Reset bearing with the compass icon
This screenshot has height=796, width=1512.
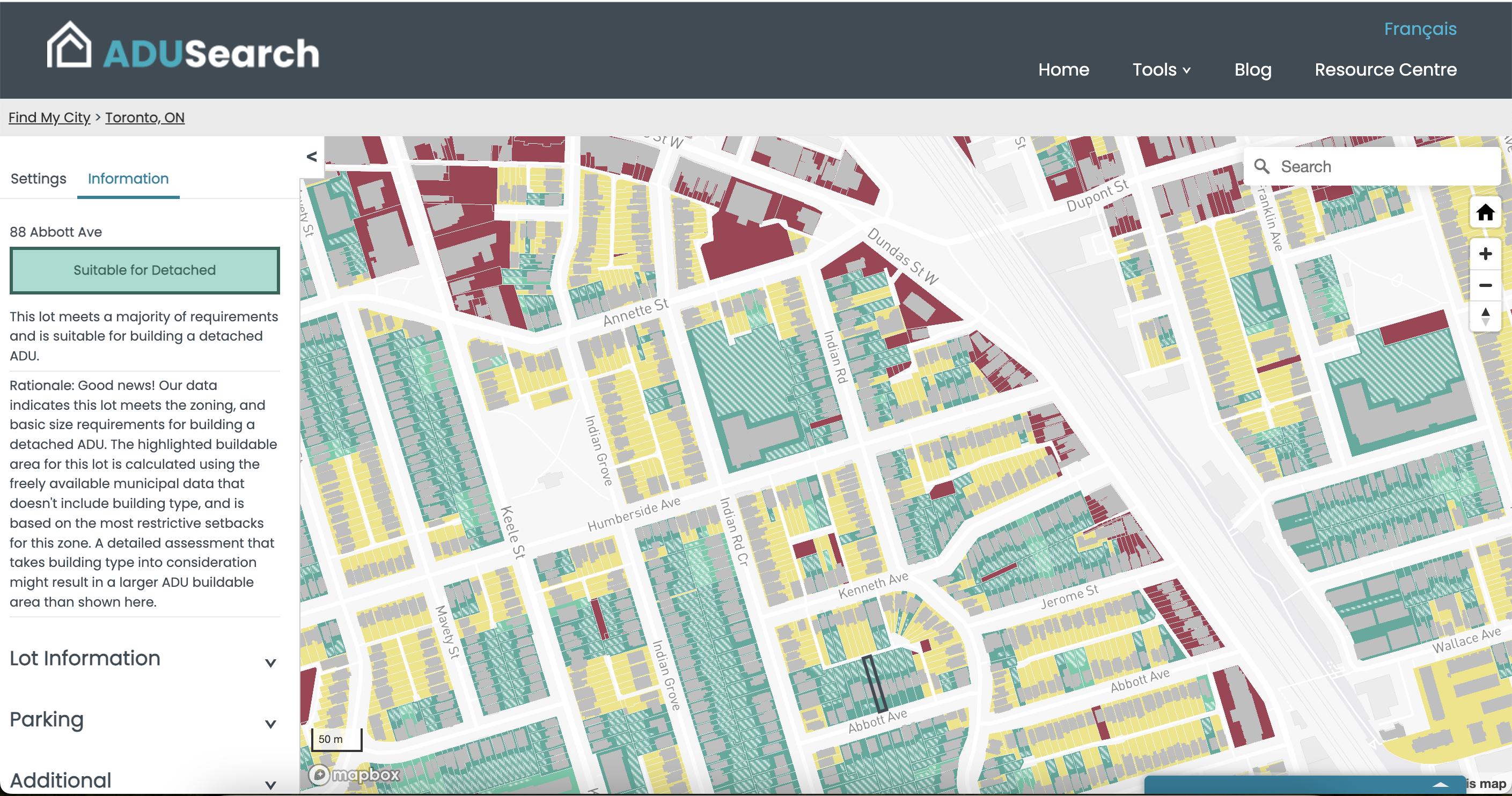[1485, 317]
